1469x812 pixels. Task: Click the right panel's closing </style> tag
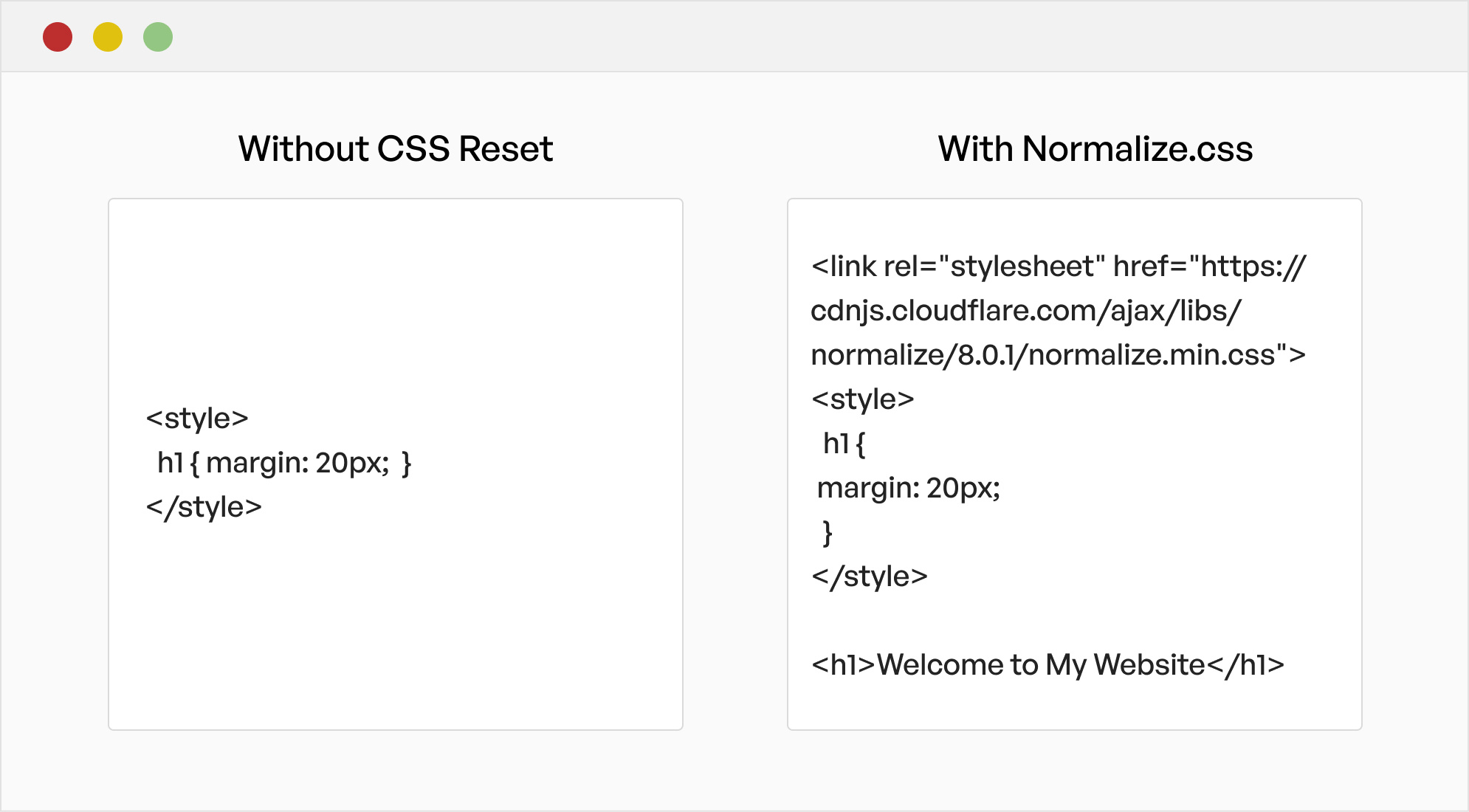click(x=869, y=577)
